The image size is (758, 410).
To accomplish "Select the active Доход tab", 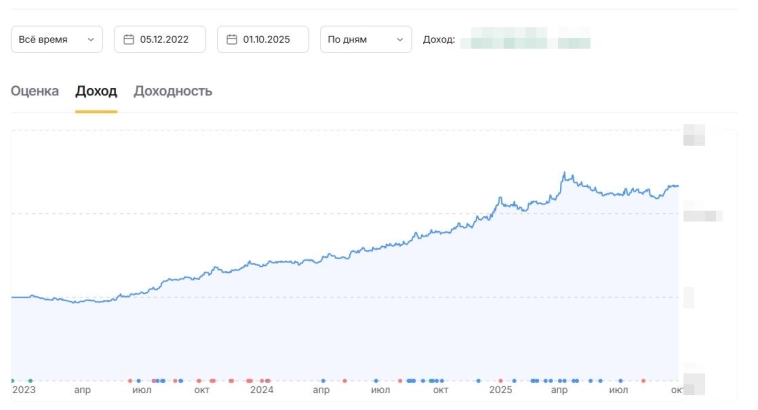I will click(96, 91).
